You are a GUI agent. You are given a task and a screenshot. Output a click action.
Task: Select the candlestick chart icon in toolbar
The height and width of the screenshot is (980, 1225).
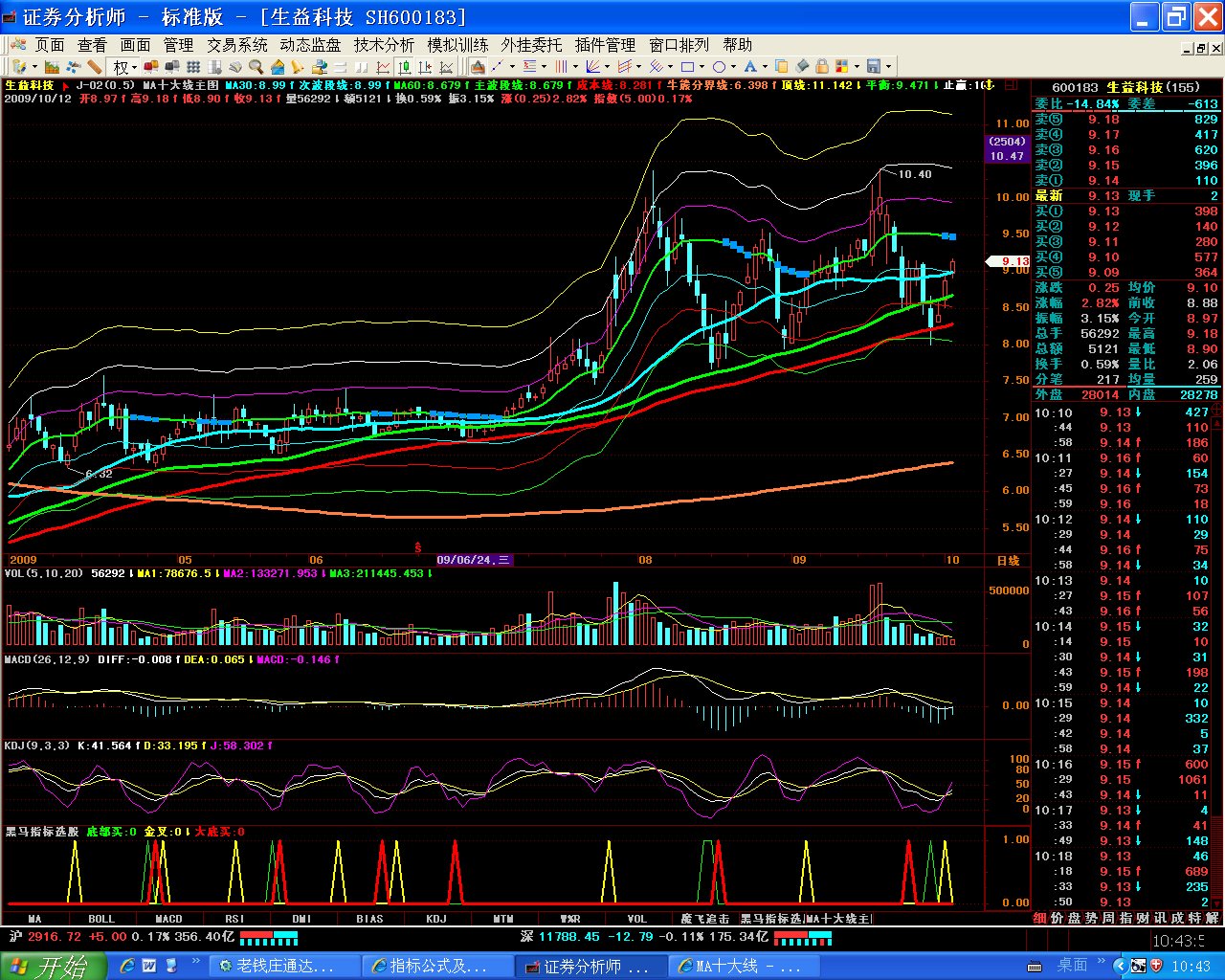[404, 67]
